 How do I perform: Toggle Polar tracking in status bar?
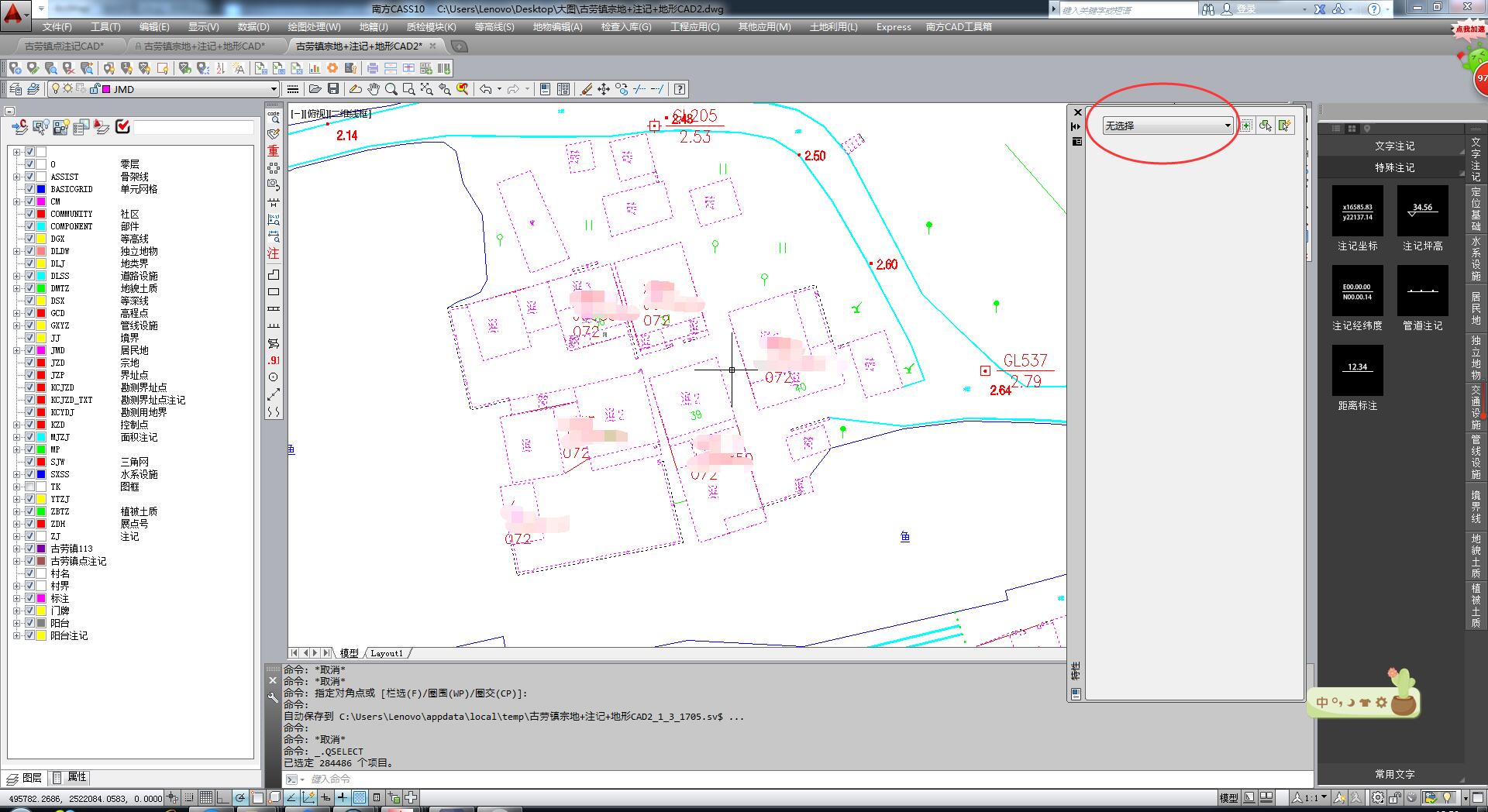pos(240,797)
